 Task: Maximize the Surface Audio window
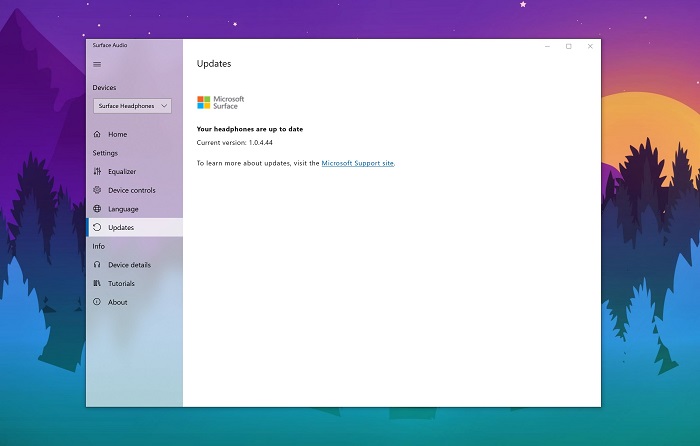pos(569,46)
